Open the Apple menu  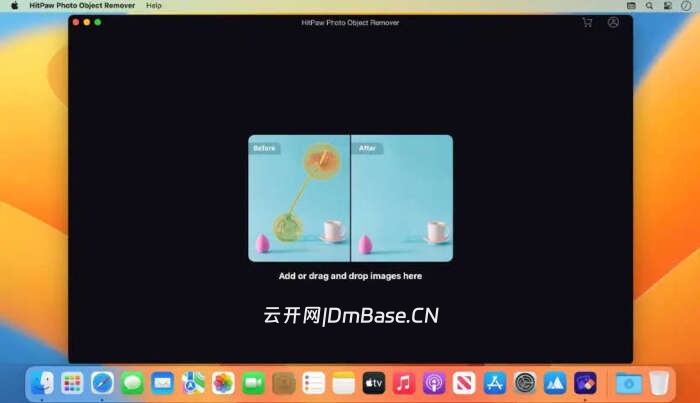tap(14, 5)
